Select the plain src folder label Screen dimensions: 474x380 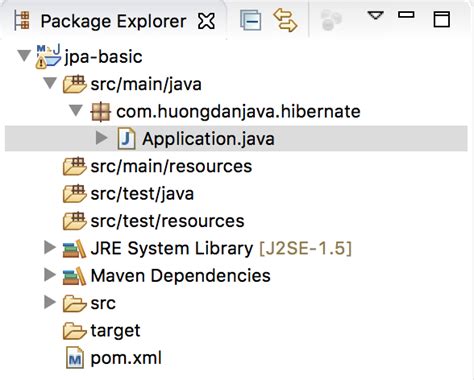click(x=103, y=304)
